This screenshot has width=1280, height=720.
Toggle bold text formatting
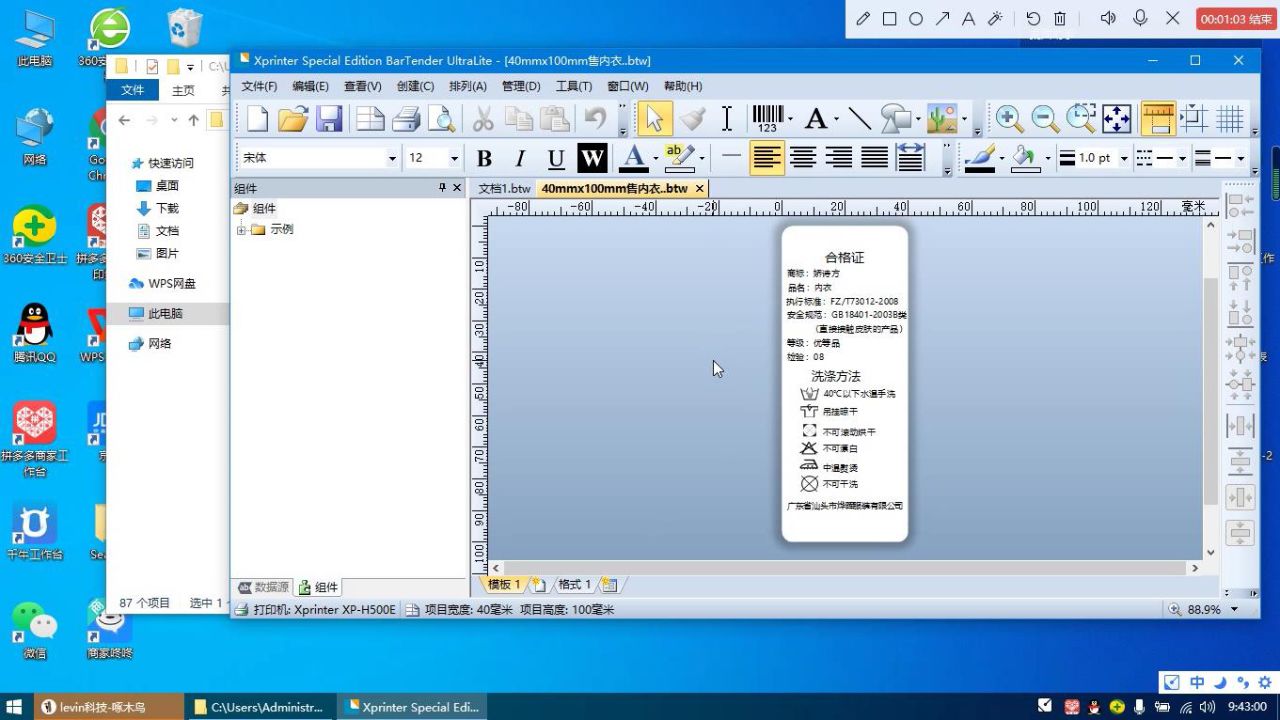click(484, 158)
